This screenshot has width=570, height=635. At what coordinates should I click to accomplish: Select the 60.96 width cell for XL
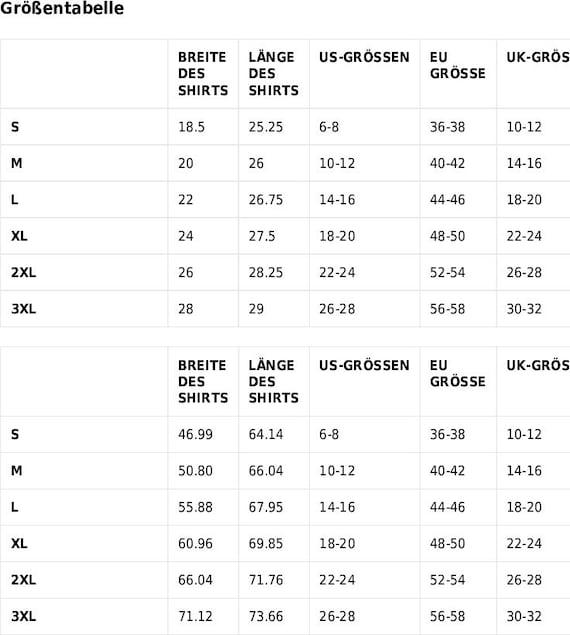click(195, 543)
